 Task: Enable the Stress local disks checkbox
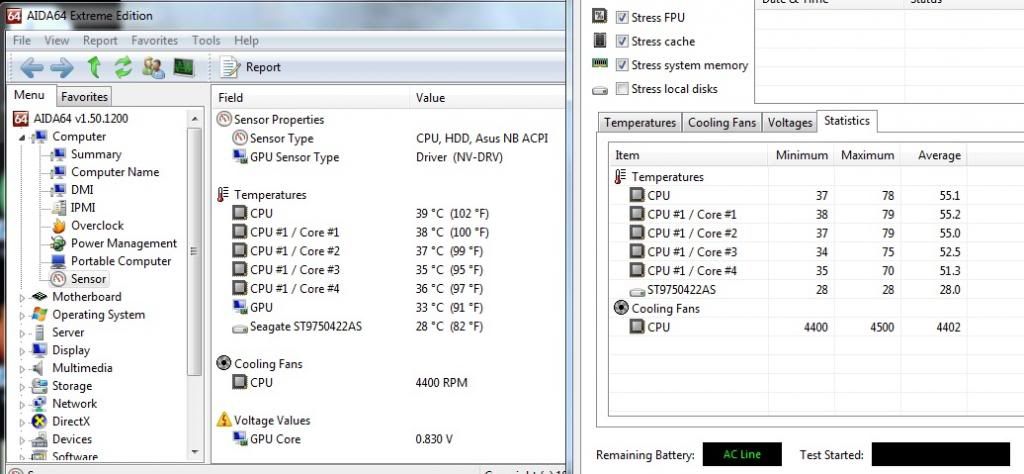(x=622, y=88)
